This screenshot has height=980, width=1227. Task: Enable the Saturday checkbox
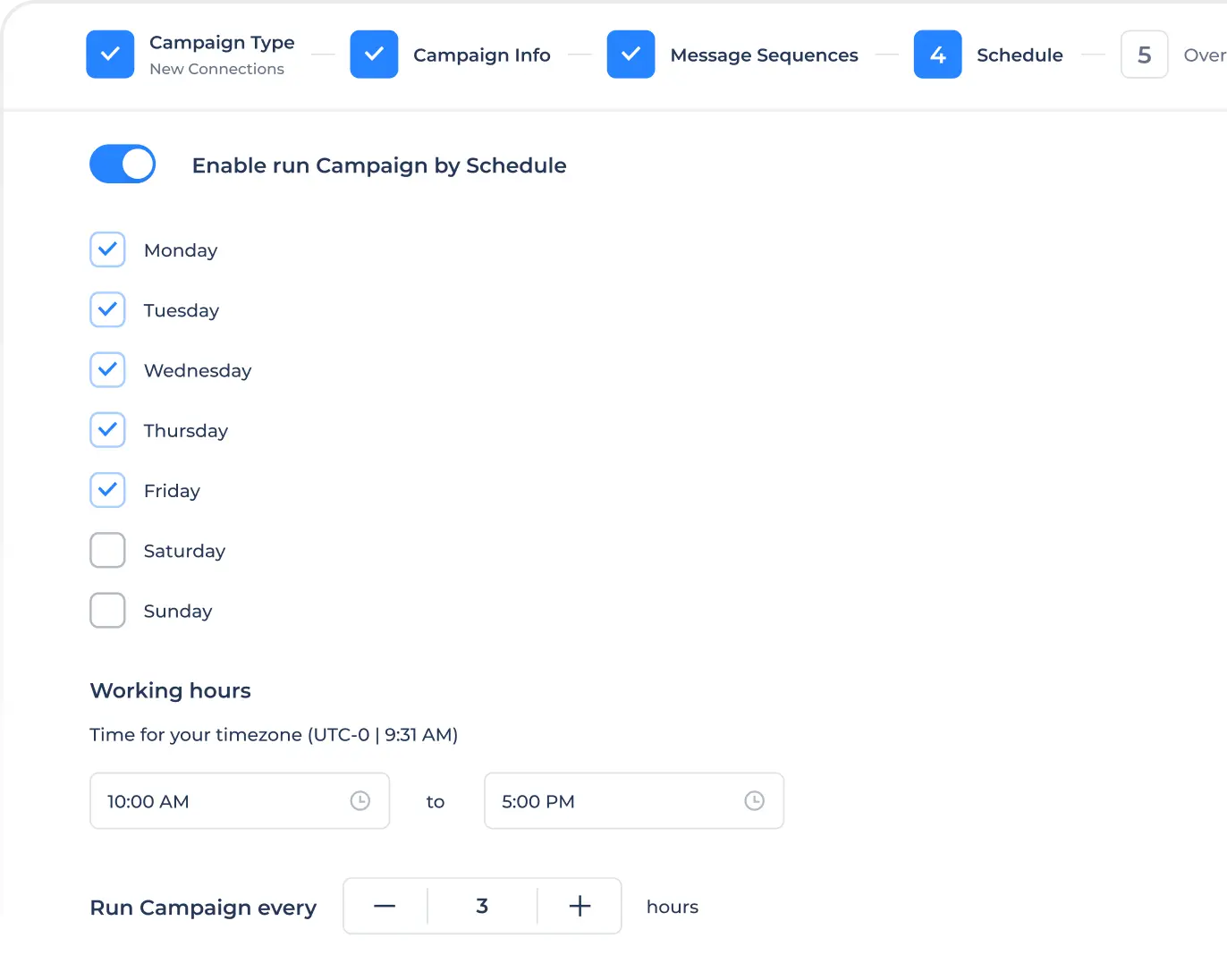(x=107, y=551)
